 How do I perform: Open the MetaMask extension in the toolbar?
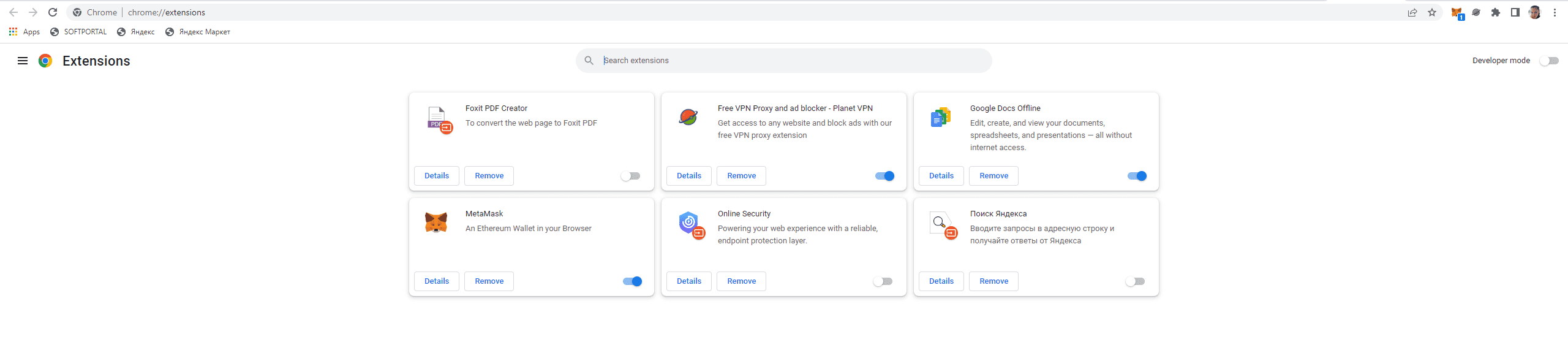pos(1457,13)
